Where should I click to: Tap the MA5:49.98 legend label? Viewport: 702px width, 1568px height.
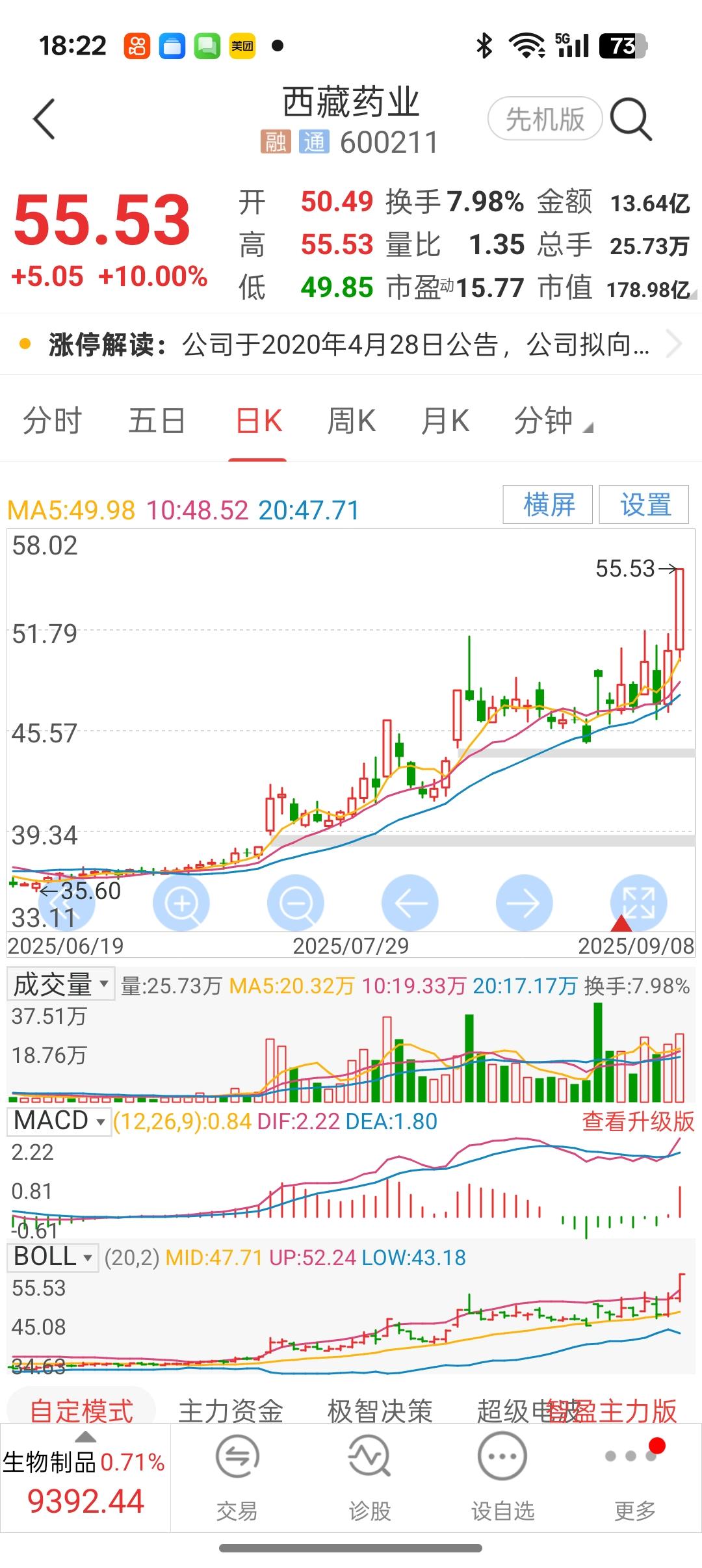click(x=71, y=510)
